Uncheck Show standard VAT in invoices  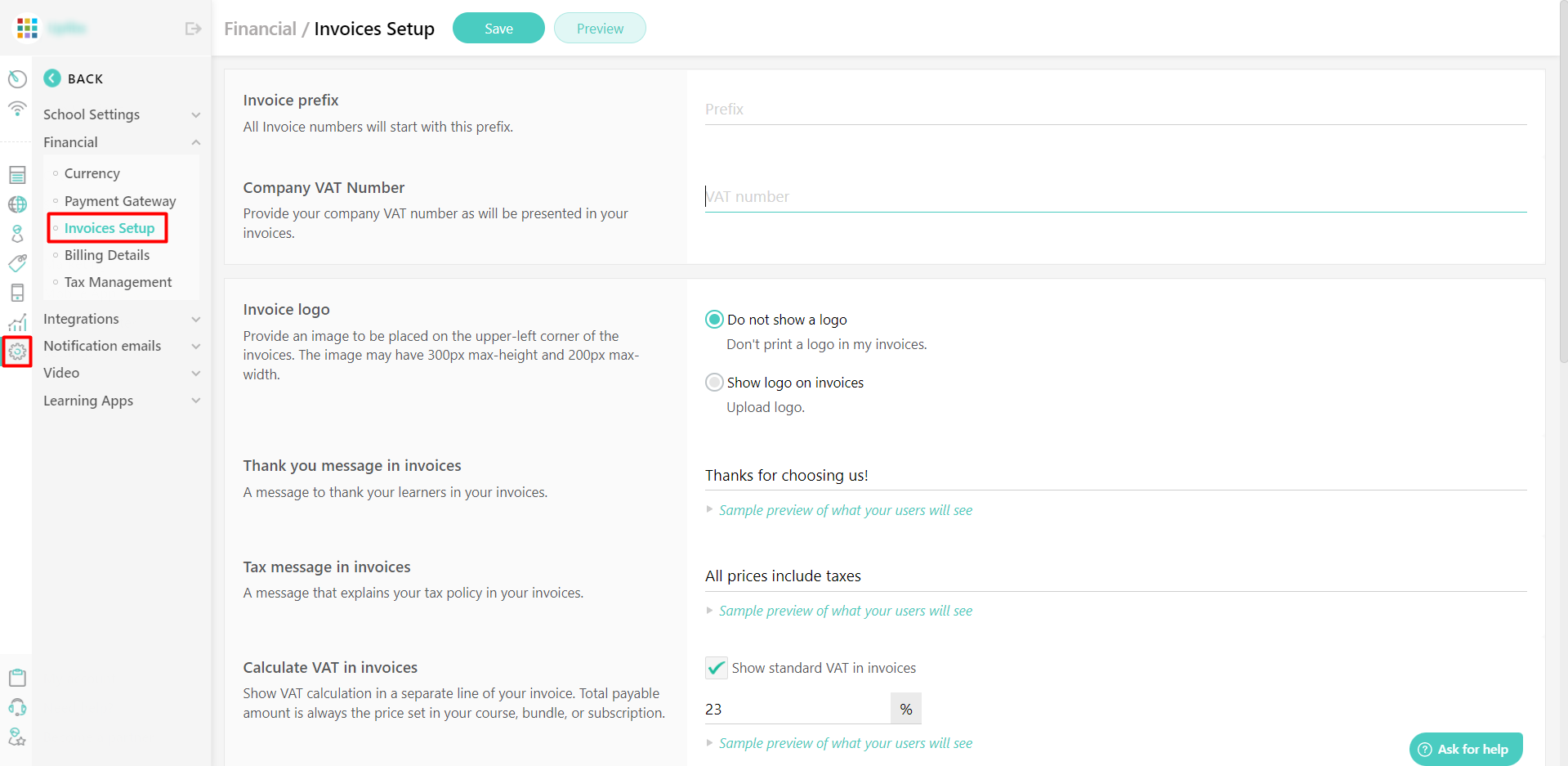[x=716, y=667]
